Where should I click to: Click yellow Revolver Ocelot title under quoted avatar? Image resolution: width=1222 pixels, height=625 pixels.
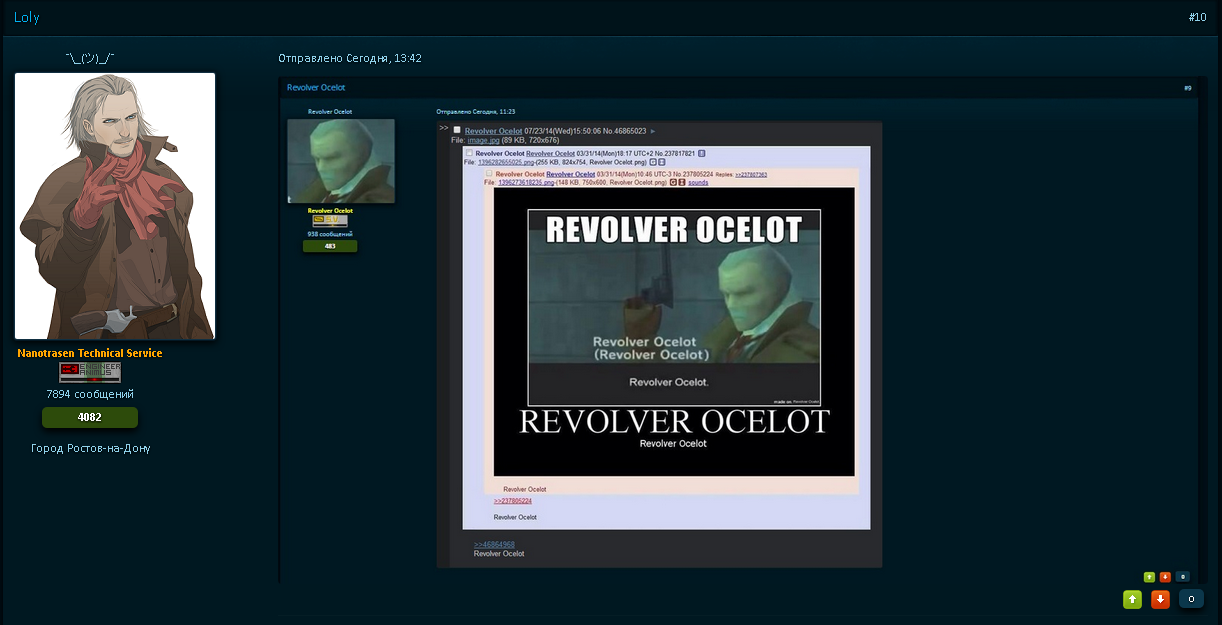pyautogui.click(x=330, y=211)
